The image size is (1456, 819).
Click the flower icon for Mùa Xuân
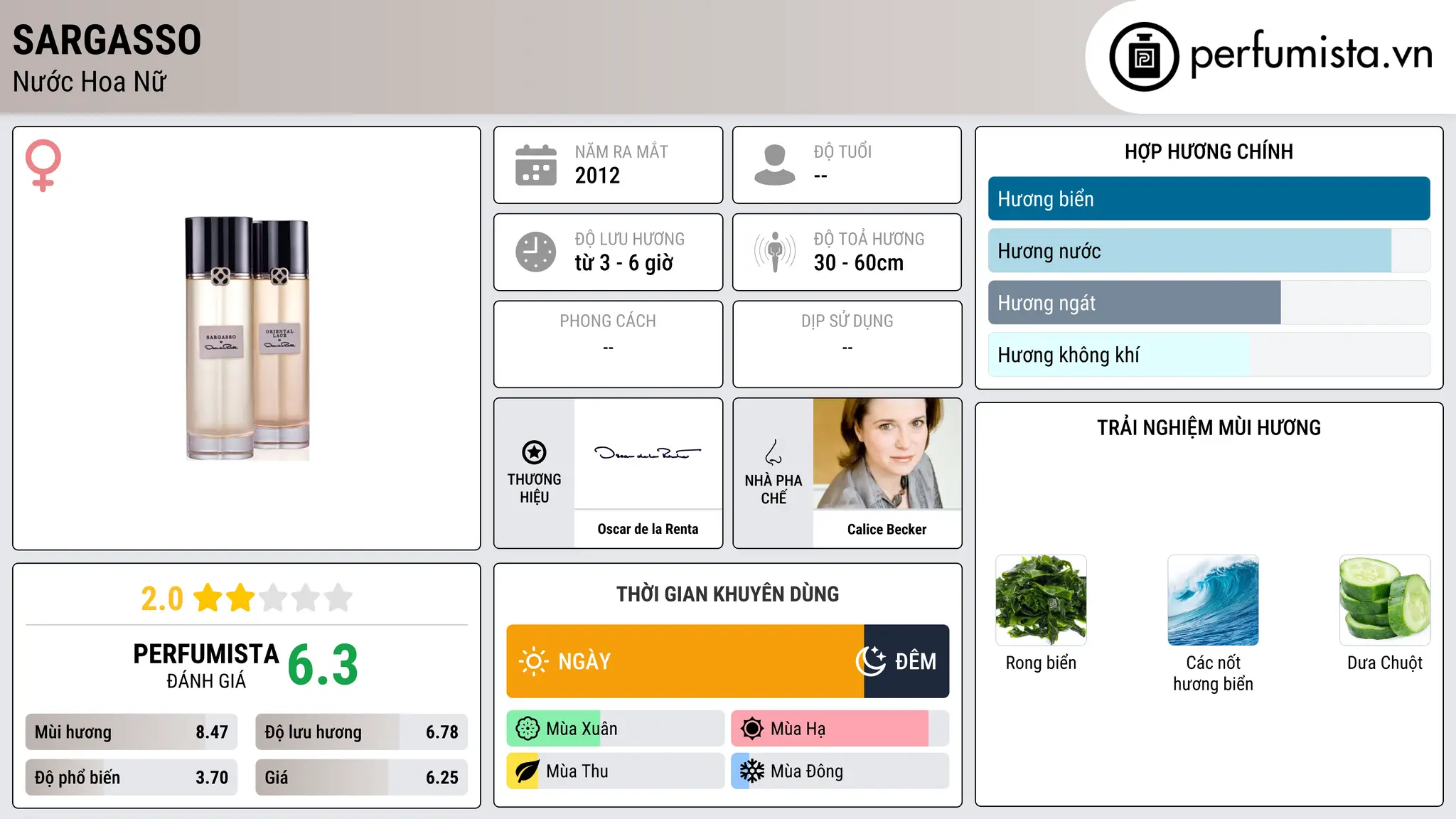(x=528, y=729)
